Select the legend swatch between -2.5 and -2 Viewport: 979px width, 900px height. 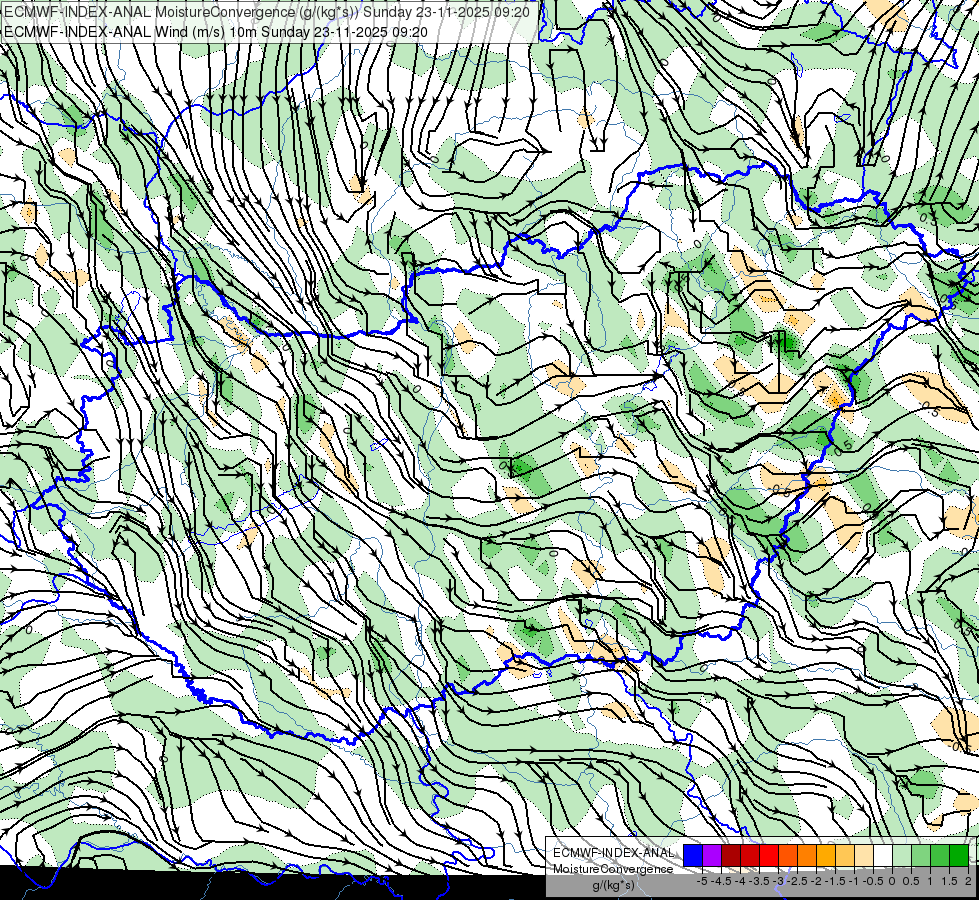click(807, 856)
